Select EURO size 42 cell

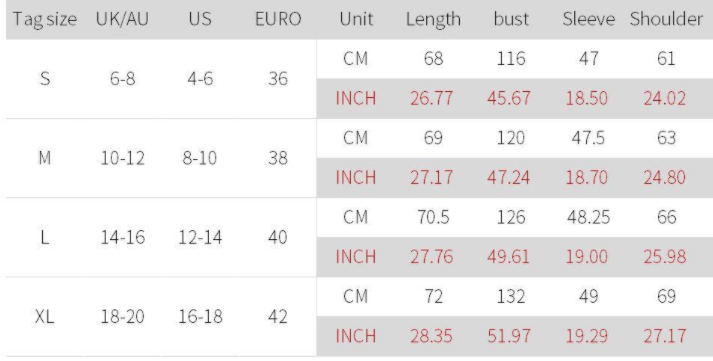(x=278, y=316)
